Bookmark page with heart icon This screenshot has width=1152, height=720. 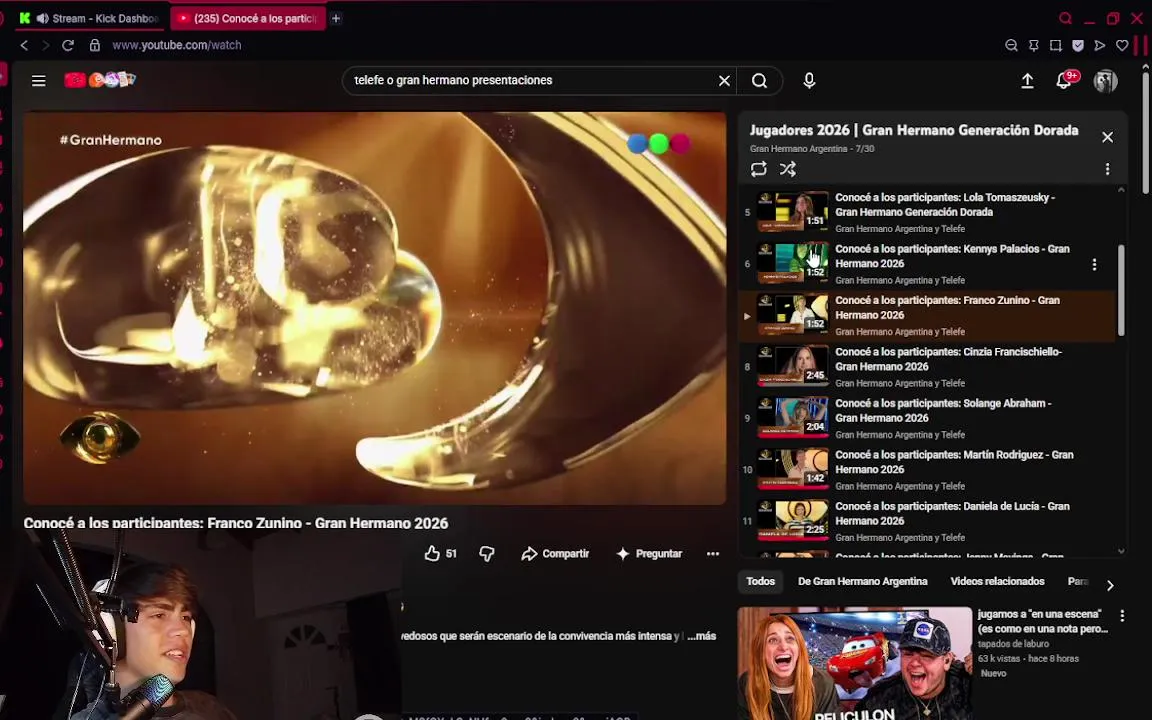(1122, 46)
